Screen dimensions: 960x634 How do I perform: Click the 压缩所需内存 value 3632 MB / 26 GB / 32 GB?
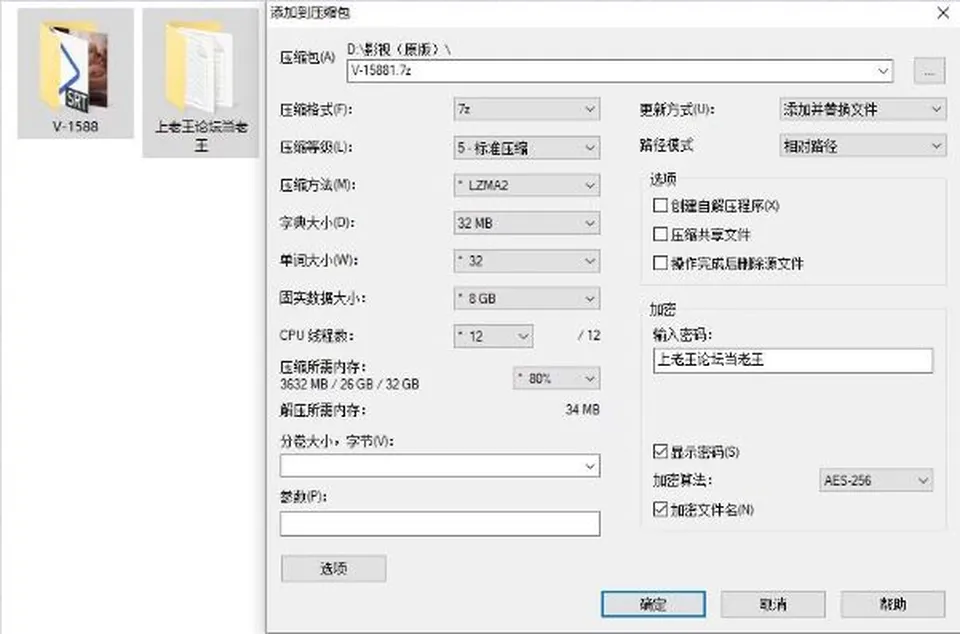coord(350,384)
